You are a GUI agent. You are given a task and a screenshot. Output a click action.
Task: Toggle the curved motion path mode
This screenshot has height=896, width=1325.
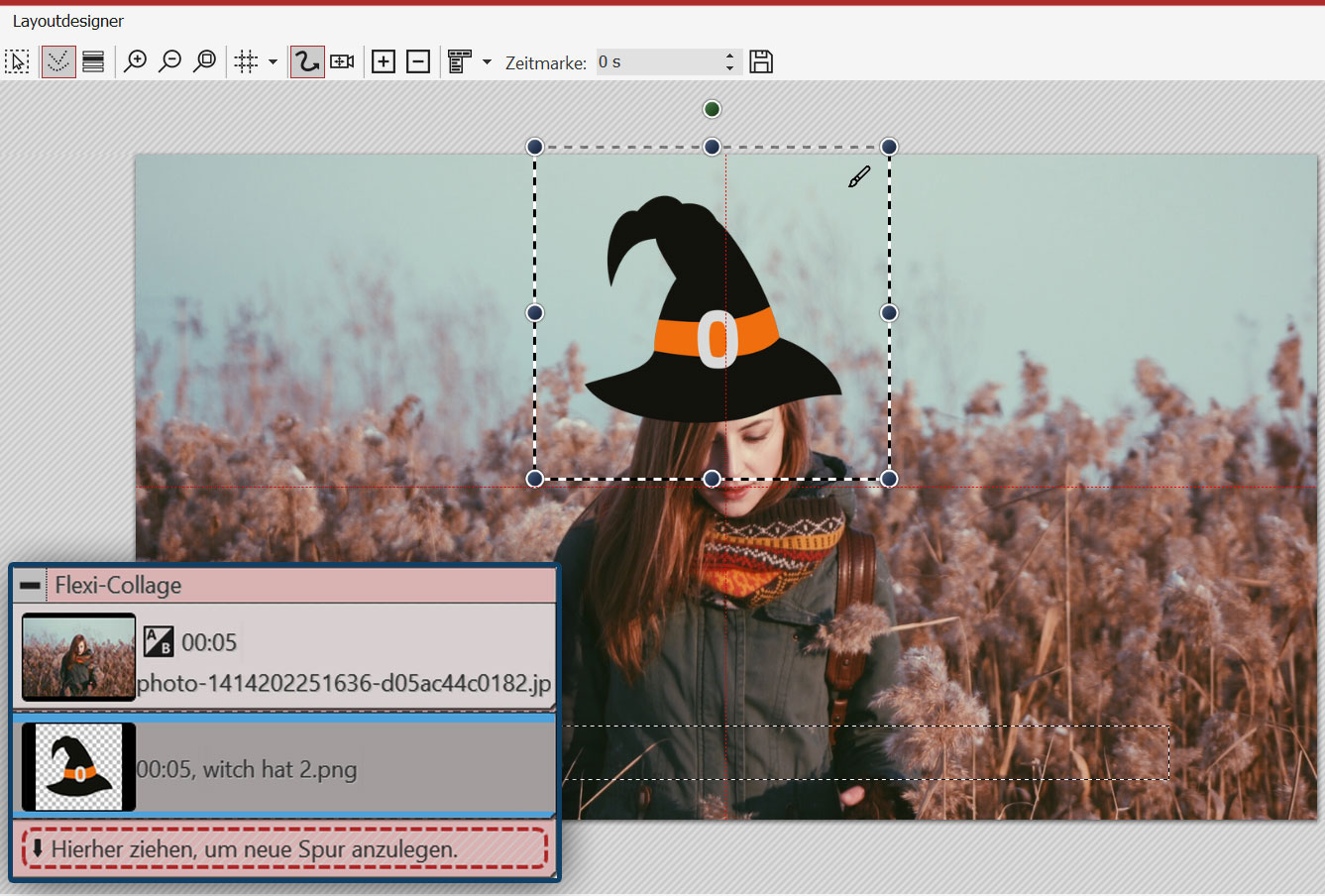click(x=307, y=62)
